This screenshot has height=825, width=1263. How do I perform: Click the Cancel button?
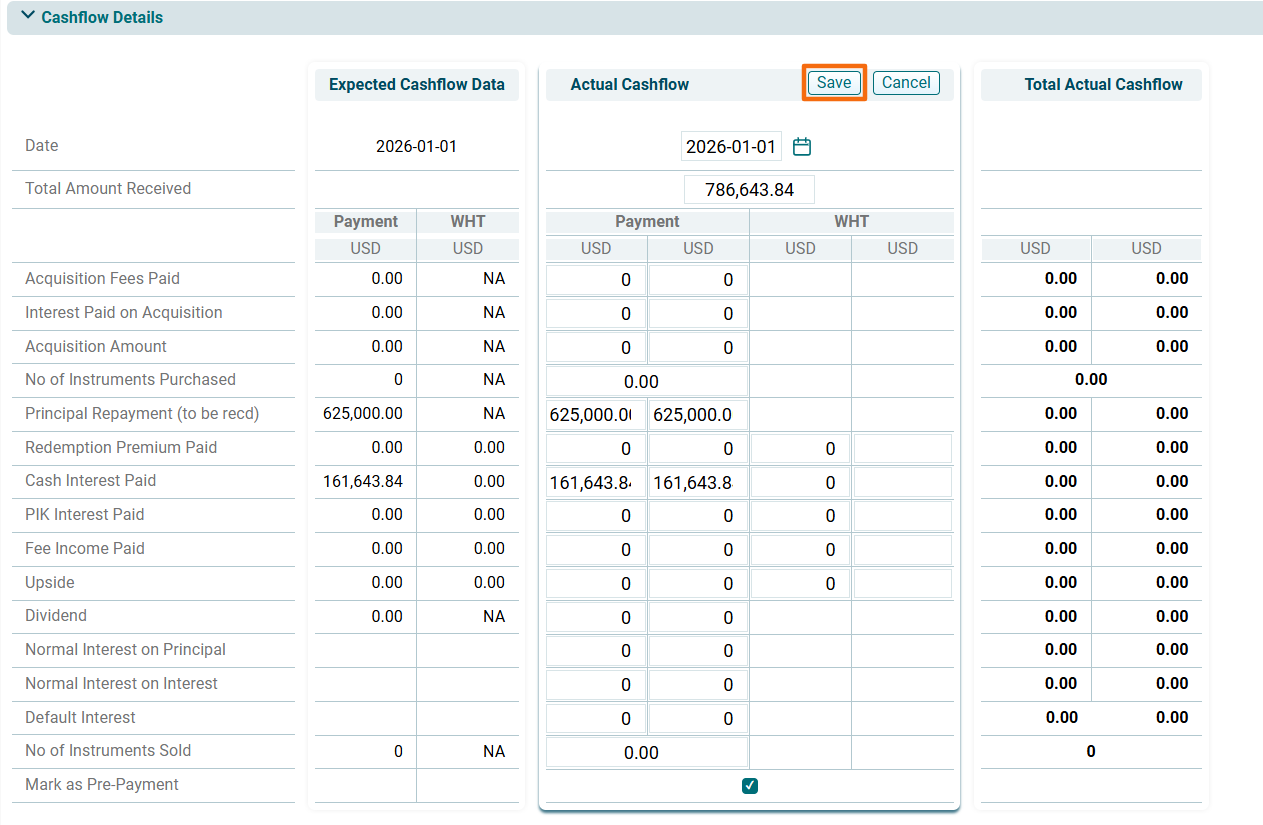906,83
